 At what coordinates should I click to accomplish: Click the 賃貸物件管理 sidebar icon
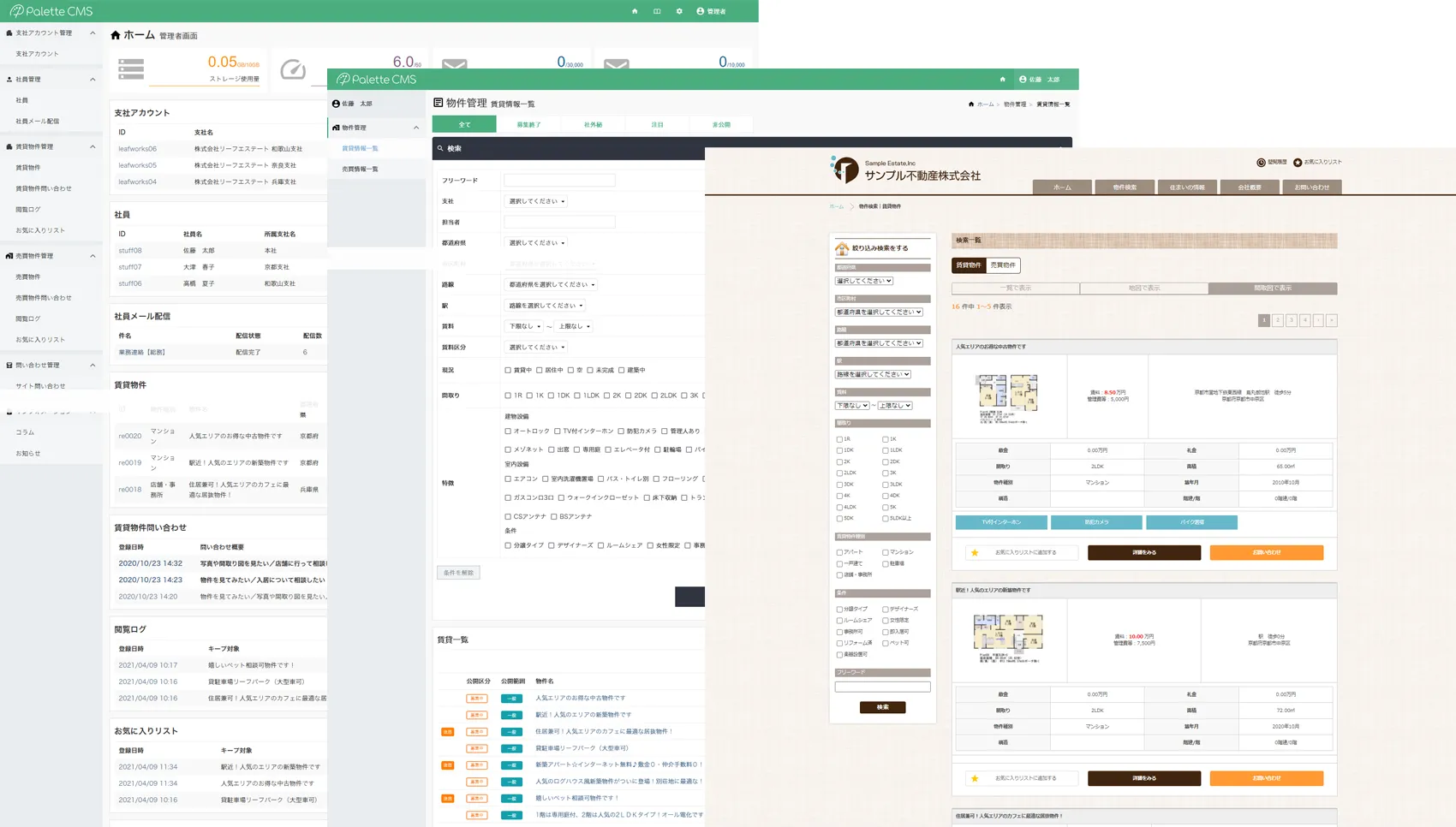point(8,146)
